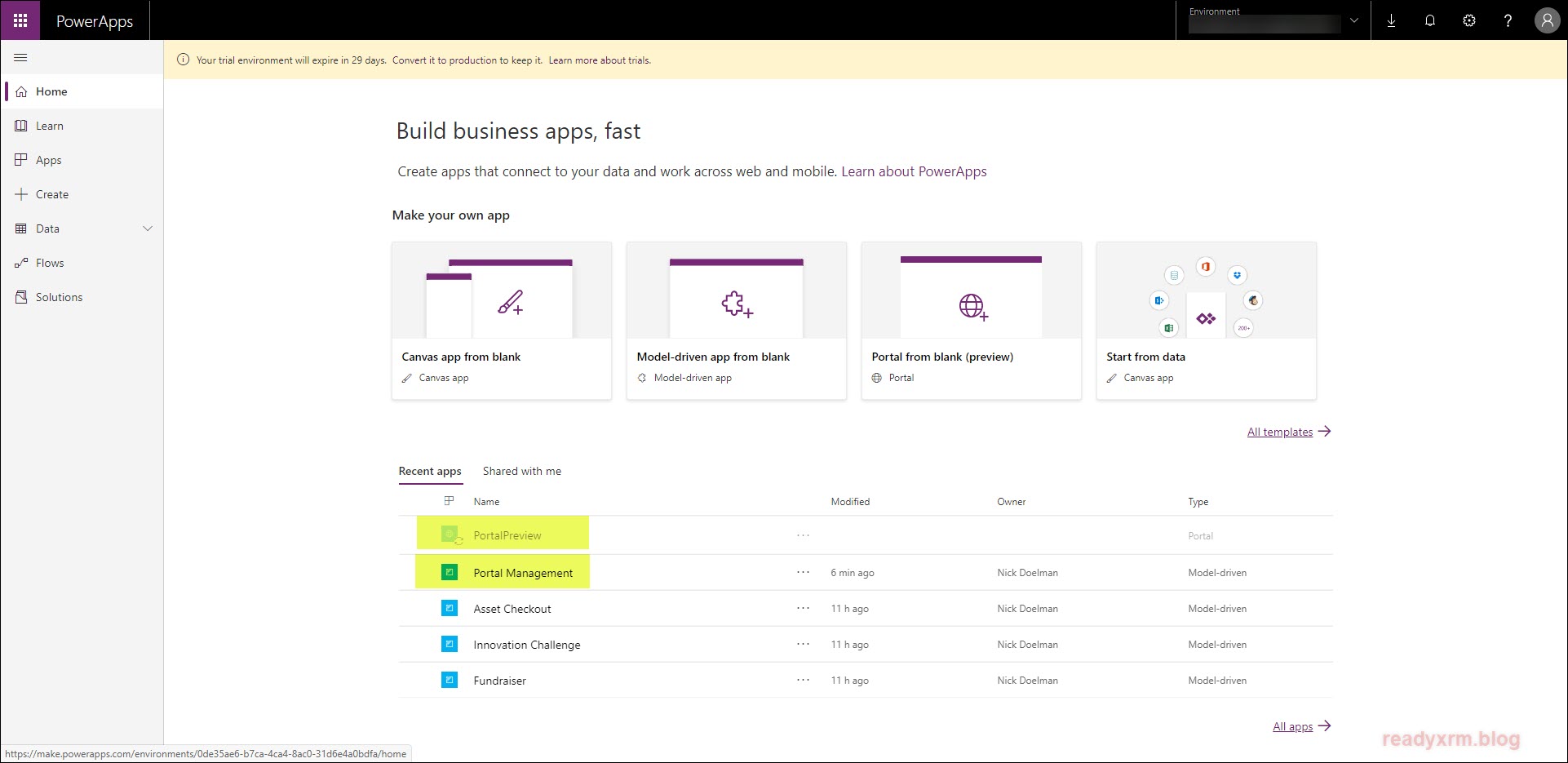Screen dimensions: 1568x763
Task: Choose the Portal from blank (preview) tile
Action: [x=971, y=320]
